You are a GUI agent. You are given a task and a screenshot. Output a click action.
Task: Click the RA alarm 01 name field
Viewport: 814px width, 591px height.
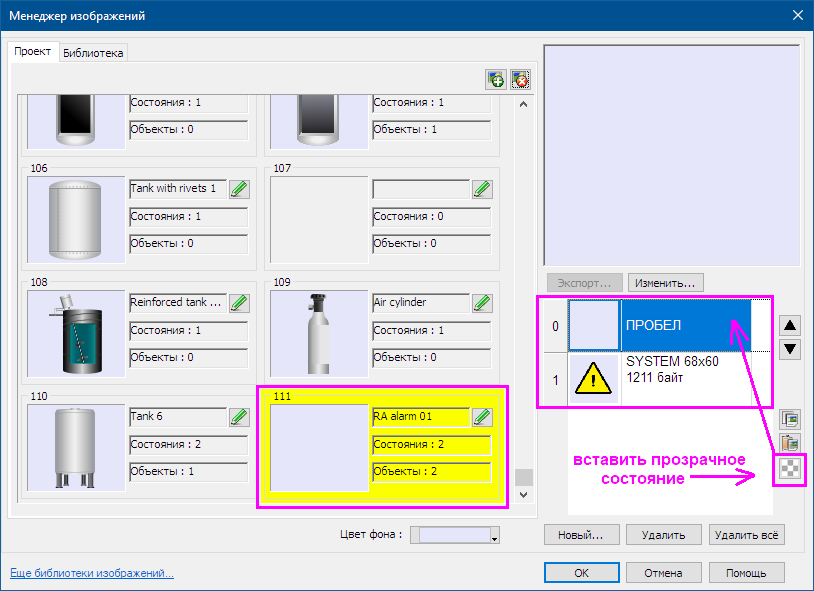(421, 417)
